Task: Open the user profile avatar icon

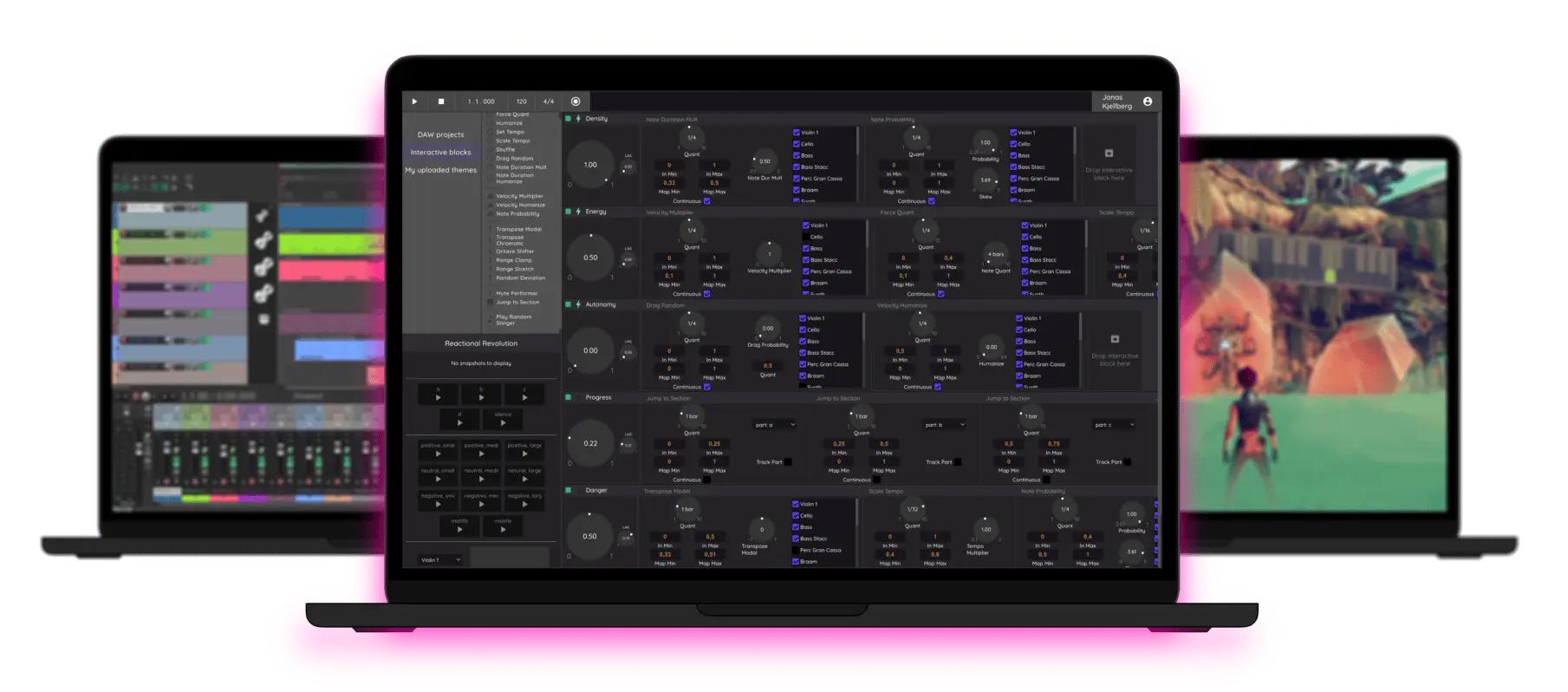Action: 1148,101
